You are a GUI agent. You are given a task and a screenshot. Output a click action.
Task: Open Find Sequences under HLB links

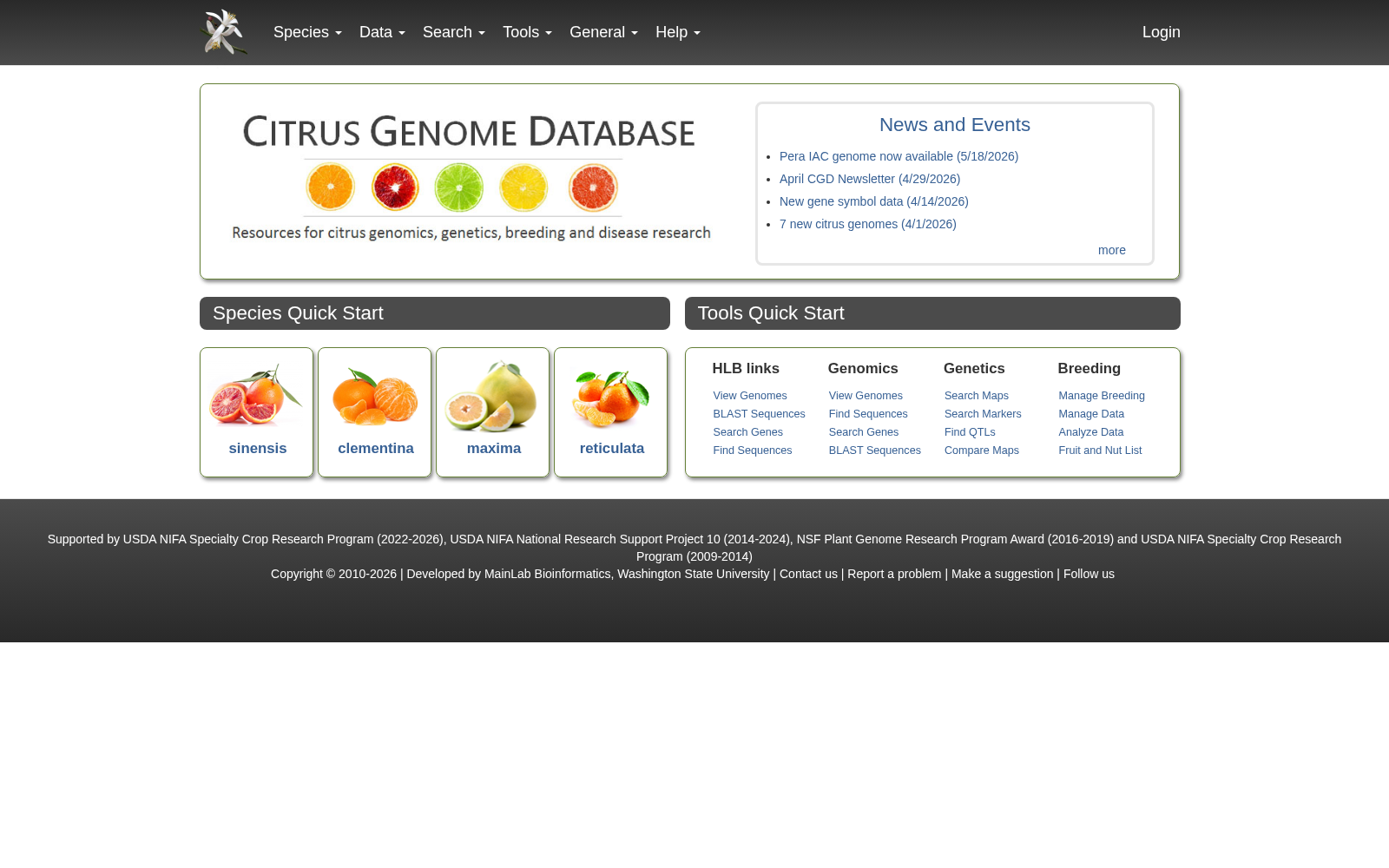[x=752, y=450]
